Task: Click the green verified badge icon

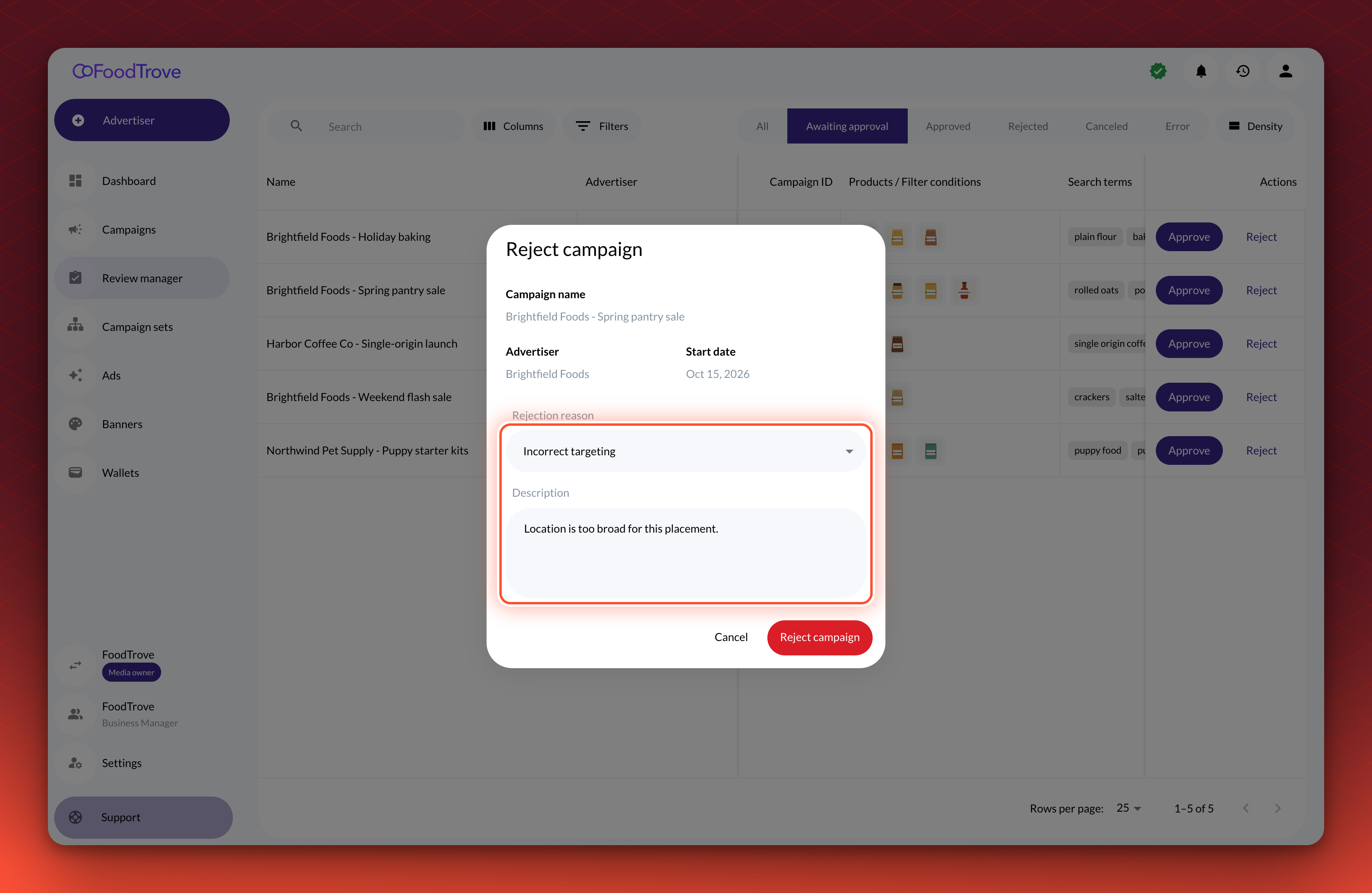Action: 1158,71
